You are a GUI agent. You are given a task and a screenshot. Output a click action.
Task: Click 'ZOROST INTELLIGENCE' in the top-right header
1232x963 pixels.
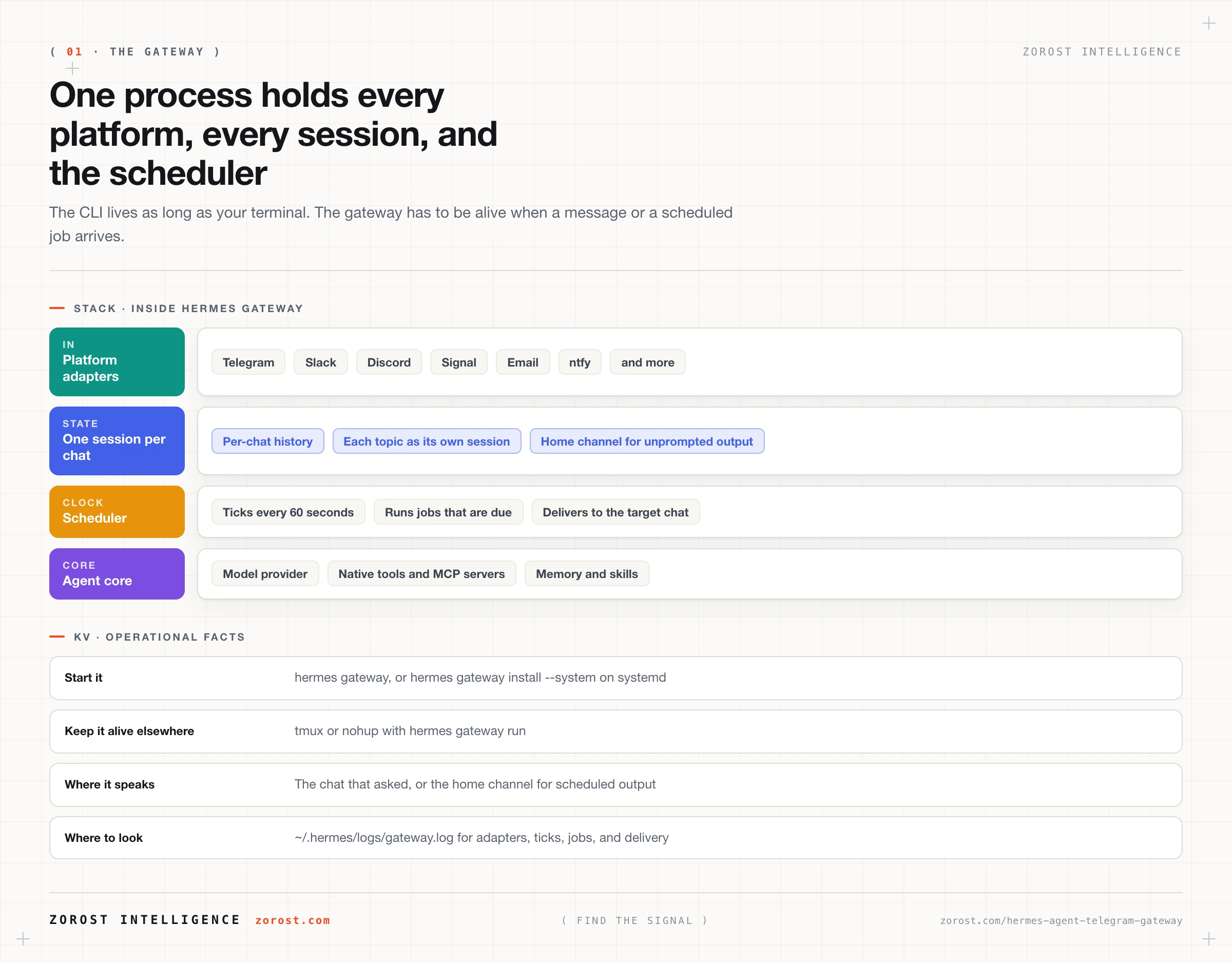click(1102, 52)
